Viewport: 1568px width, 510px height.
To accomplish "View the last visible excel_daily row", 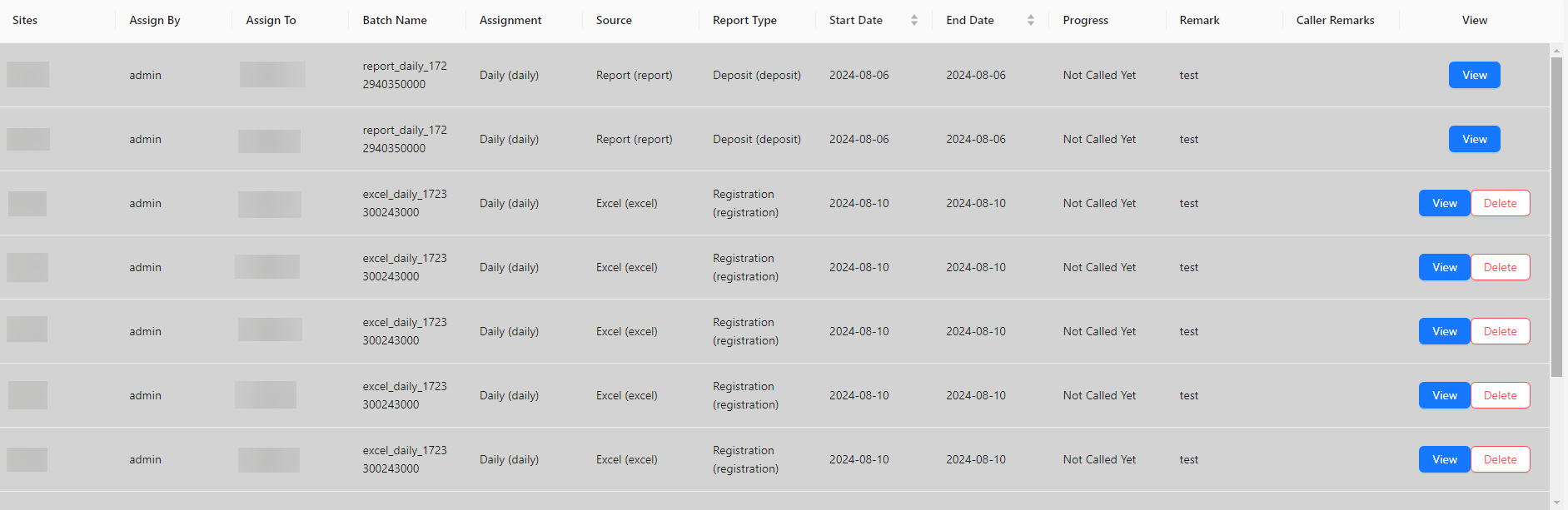I will (x=1444, y=458).
